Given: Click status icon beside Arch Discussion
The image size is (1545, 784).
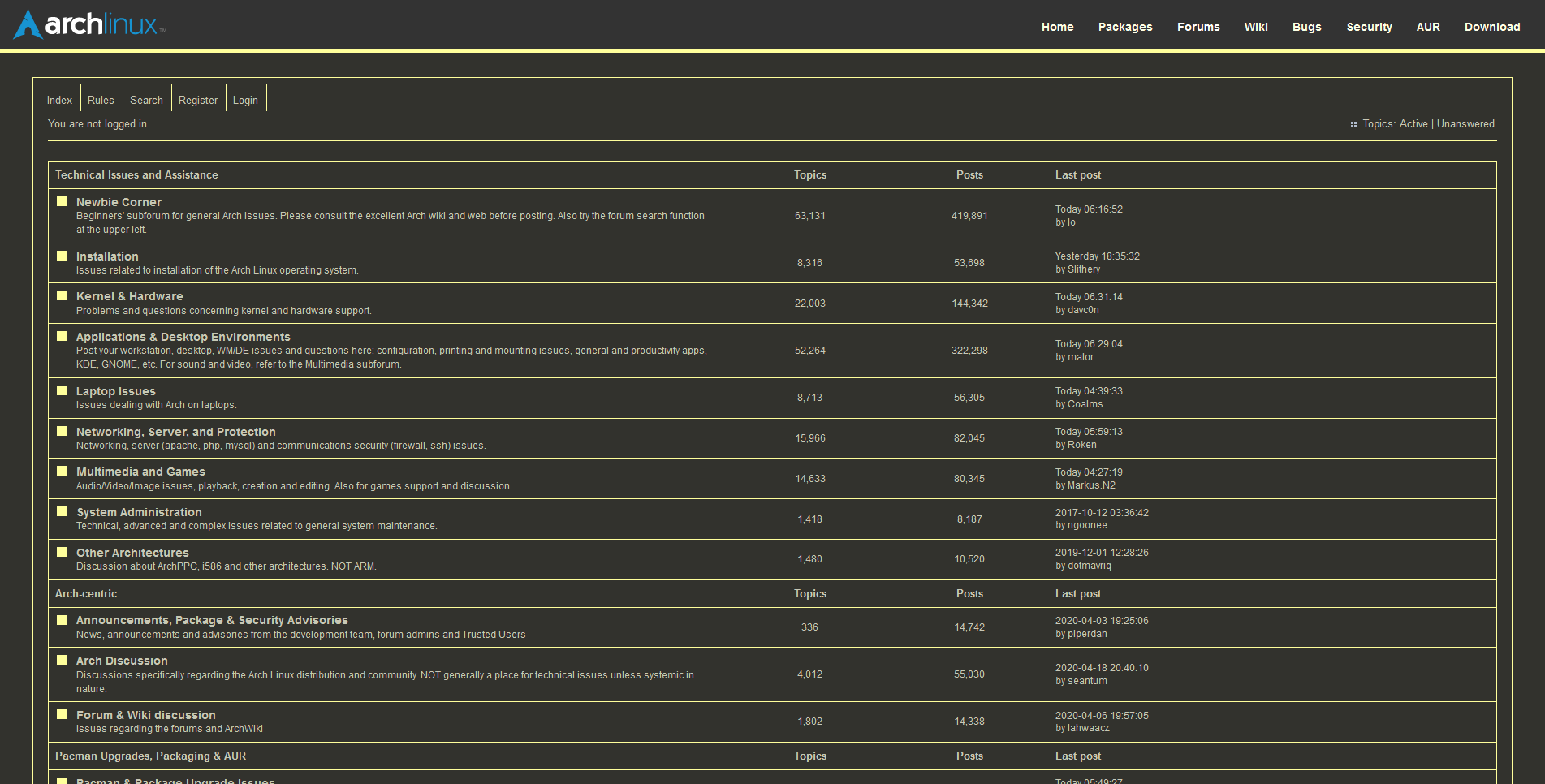Looking at the screenshot, I should point(62,660).
